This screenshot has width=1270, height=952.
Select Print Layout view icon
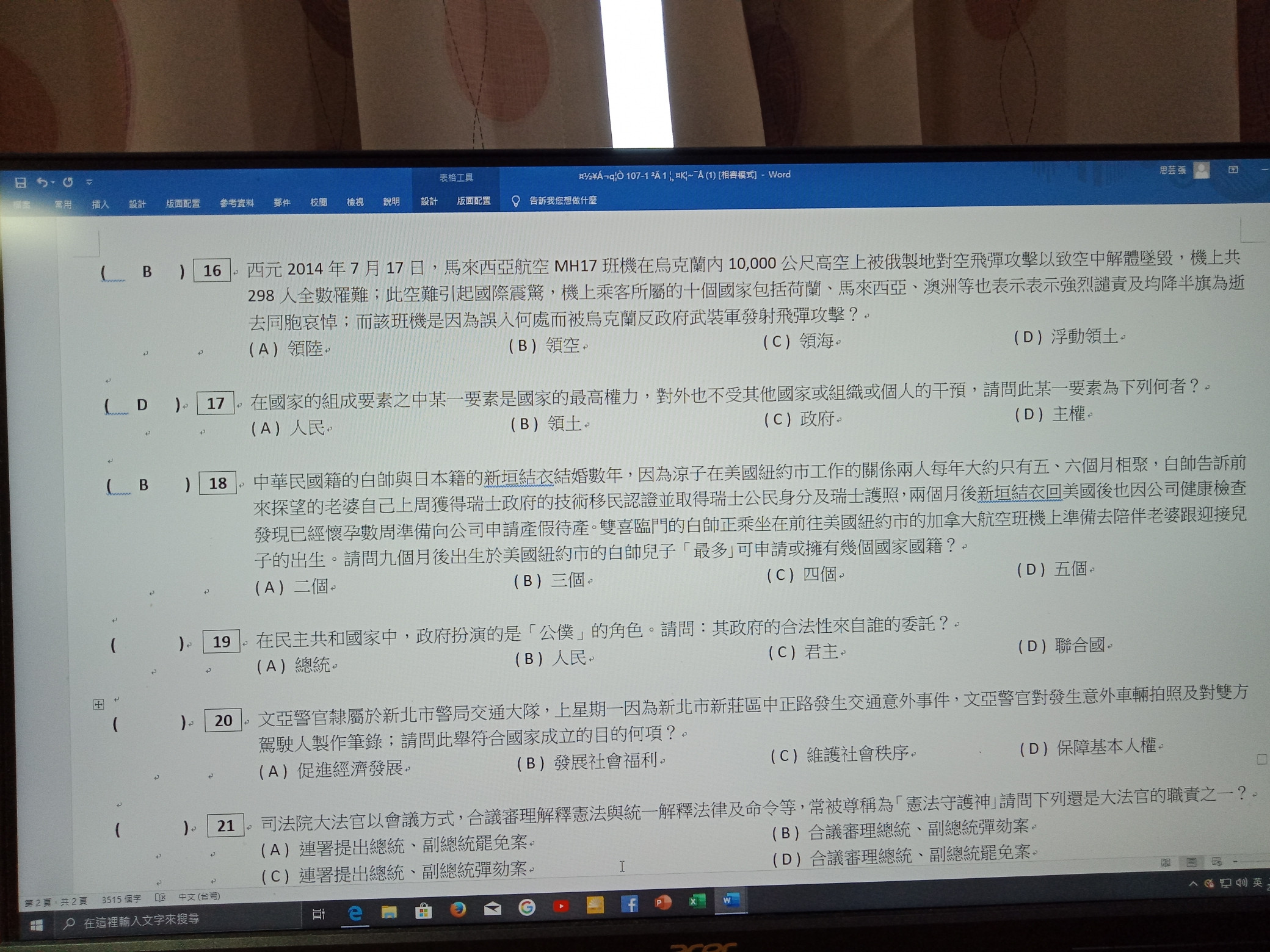click(1191, 862)
